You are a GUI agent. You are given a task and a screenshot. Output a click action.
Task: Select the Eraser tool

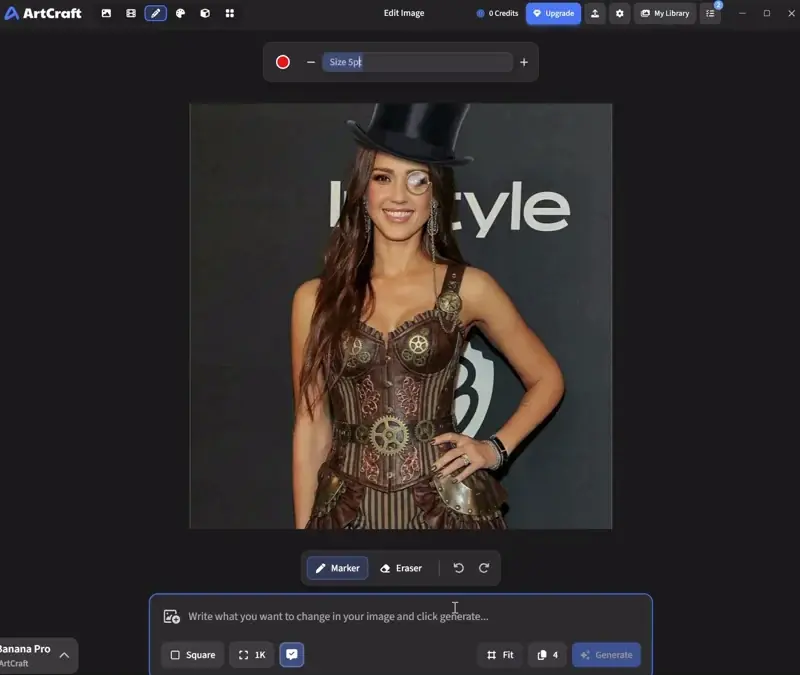(x=401, y=568)
